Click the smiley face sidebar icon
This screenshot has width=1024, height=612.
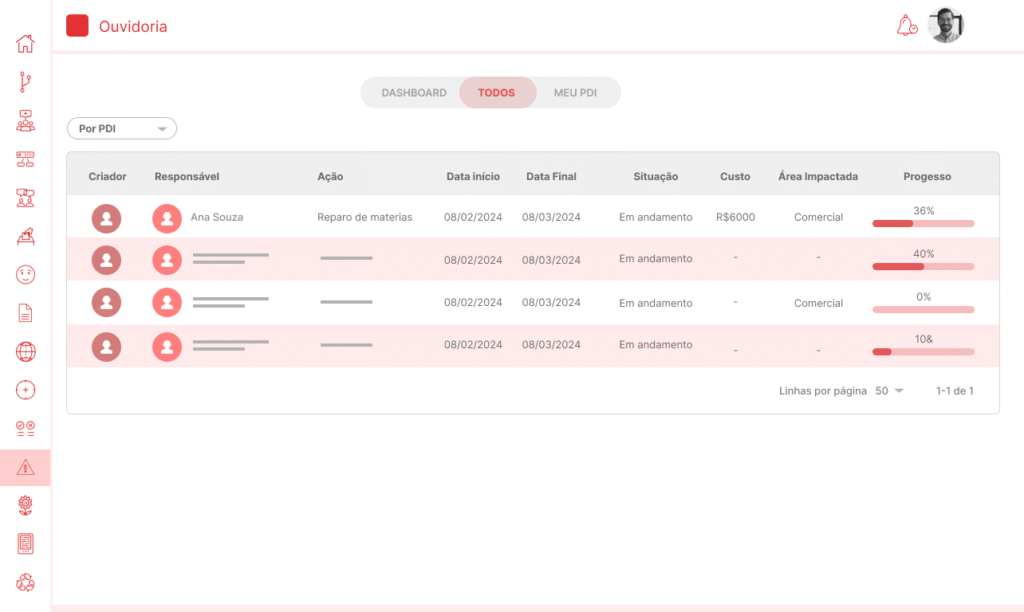click(25, 274)
